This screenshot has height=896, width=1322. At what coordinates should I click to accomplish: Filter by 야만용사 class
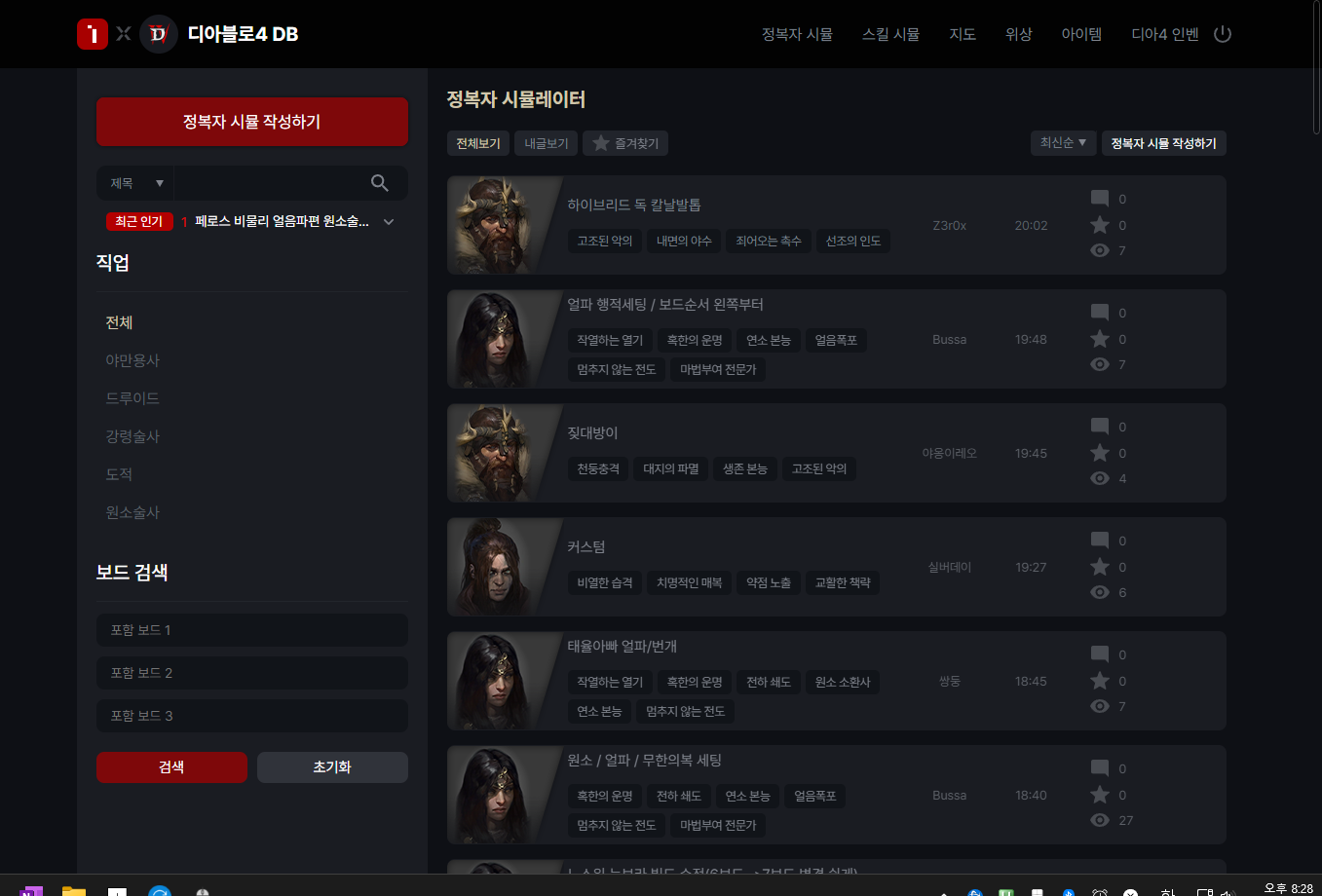click(x=132, y=360)
